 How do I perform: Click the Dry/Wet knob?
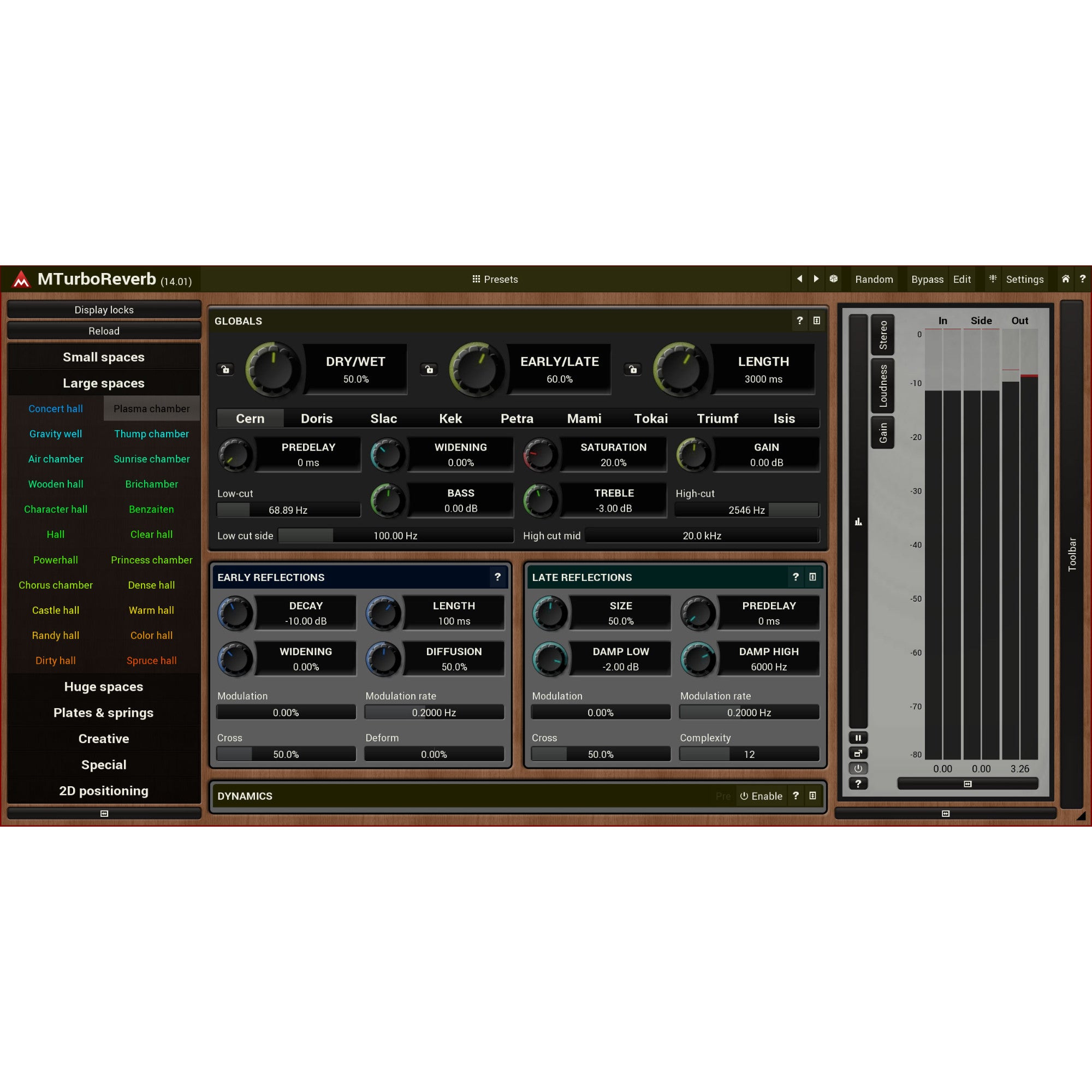coord(273,370)
